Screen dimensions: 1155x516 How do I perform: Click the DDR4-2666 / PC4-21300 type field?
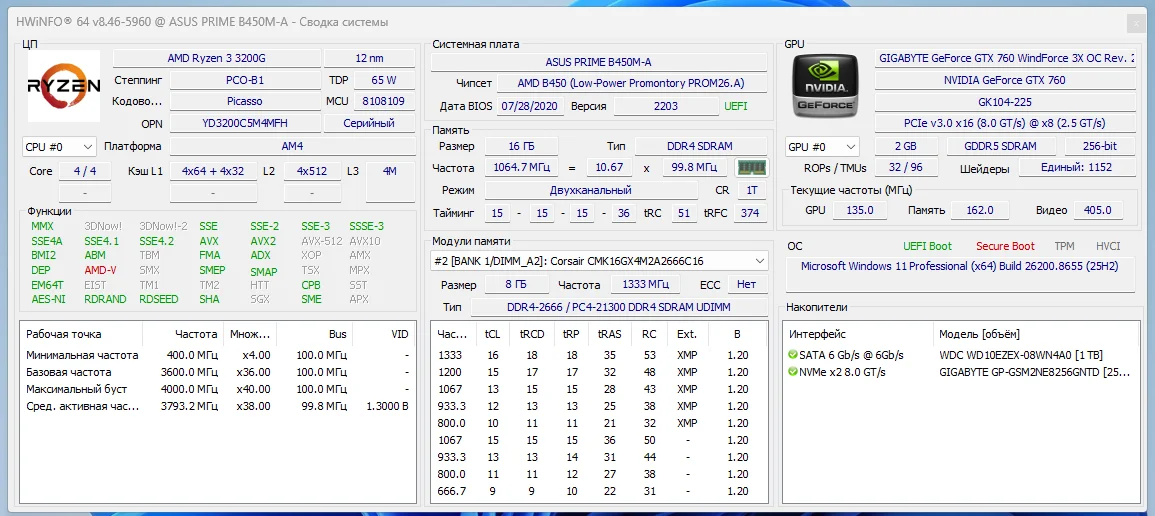click(619, 307)
